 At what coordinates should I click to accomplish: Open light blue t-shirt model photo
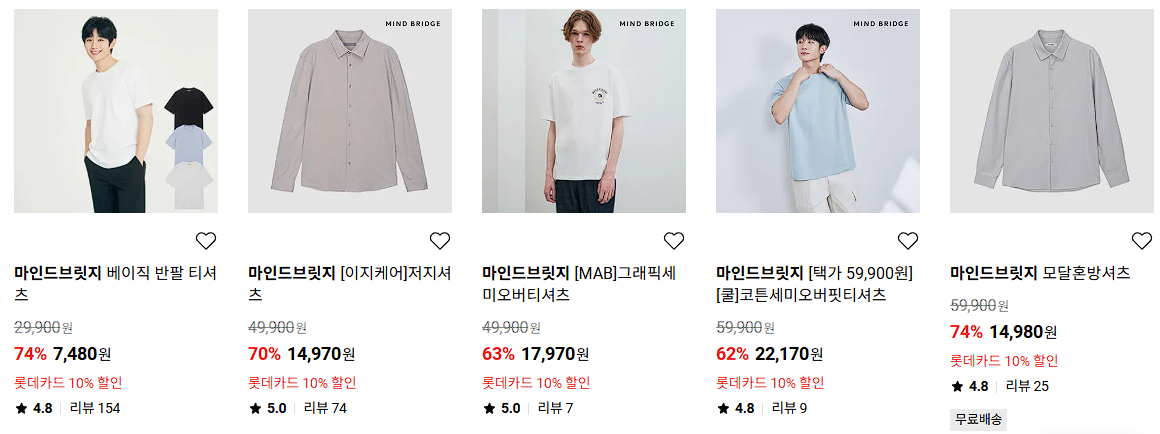817,111
